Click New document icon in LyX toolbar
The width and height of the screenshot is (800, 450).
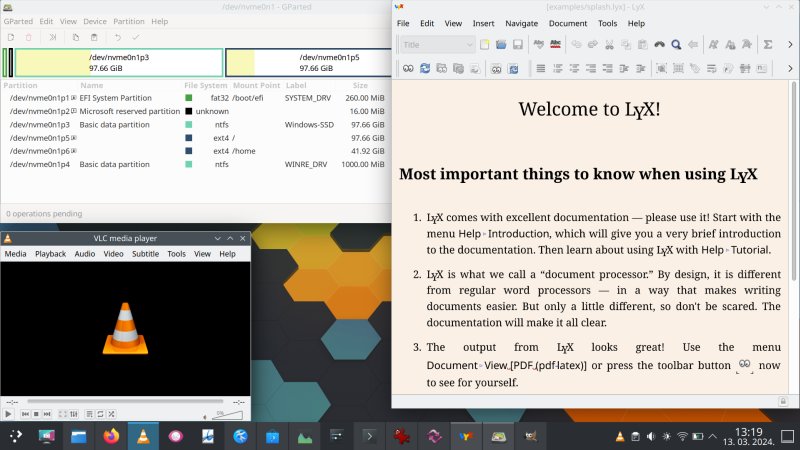[x=484, y=45]
